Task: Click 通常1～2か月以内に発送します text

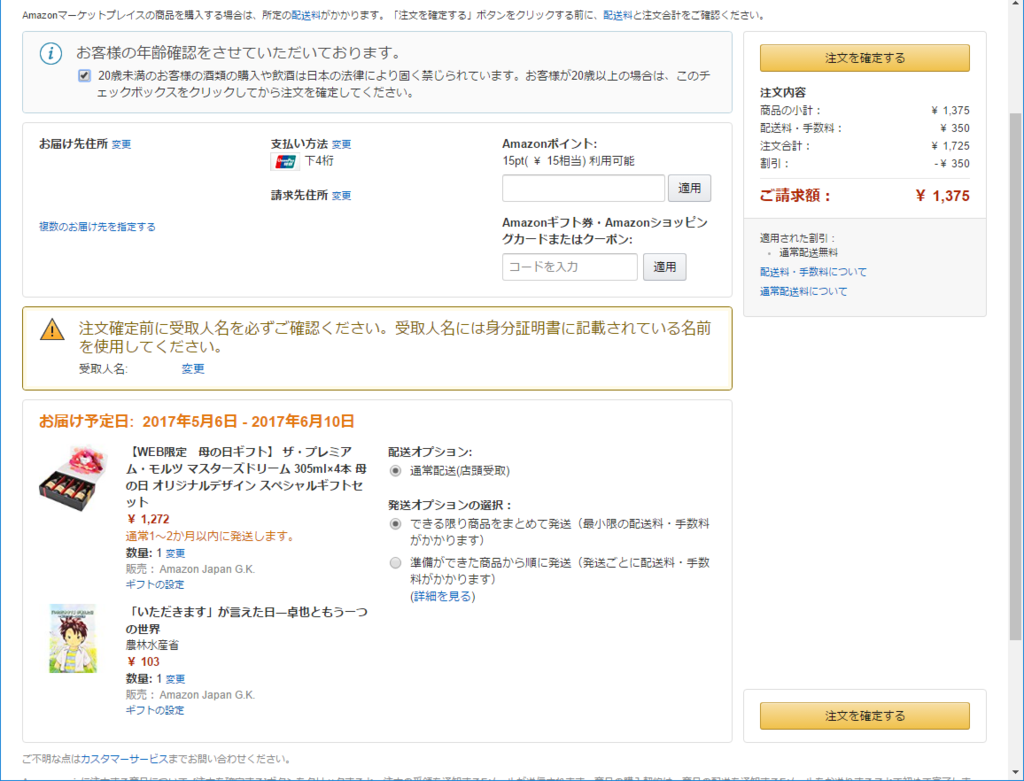Action: (211, 536)
